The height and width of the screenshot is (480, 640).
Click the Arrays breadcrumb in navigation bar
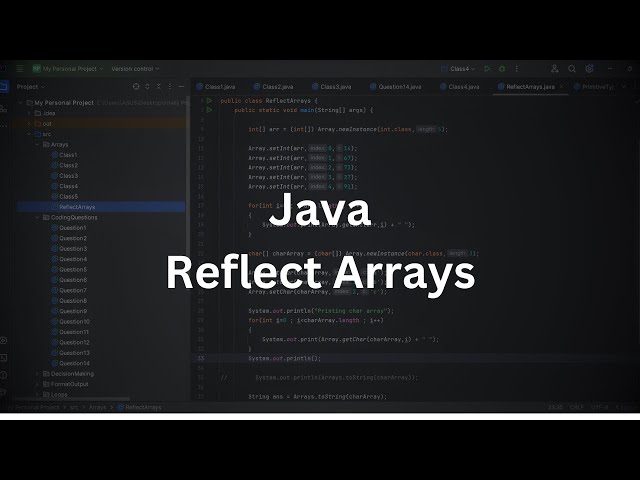(97, 407)
